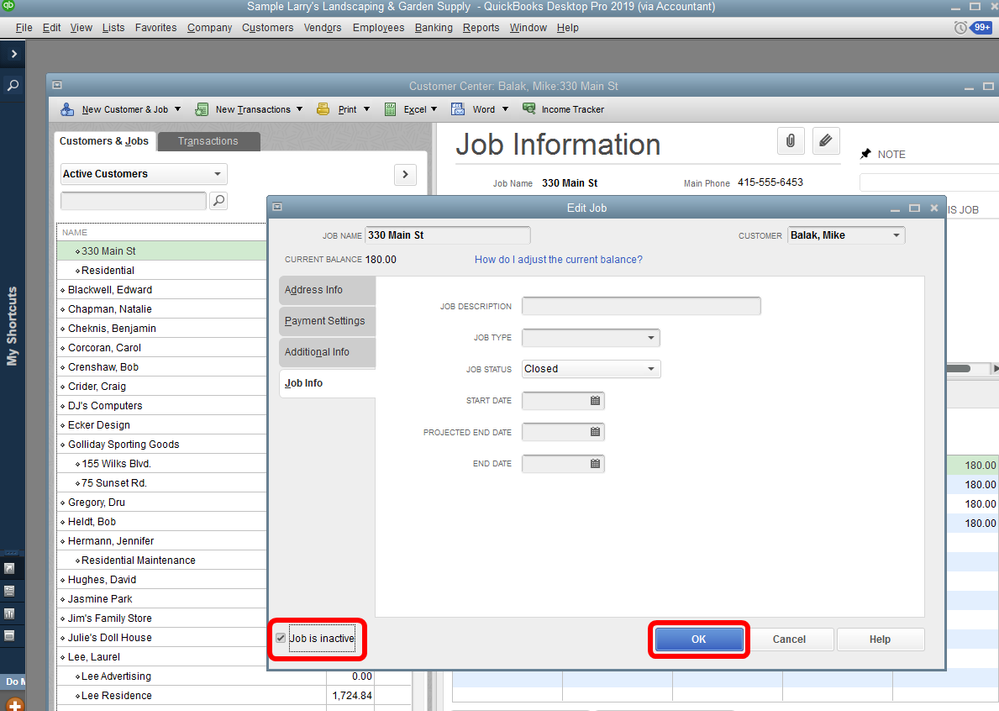The image size is (999, 711).
Task: Select Blackwell, Edward in customer list
Action: 161,290
